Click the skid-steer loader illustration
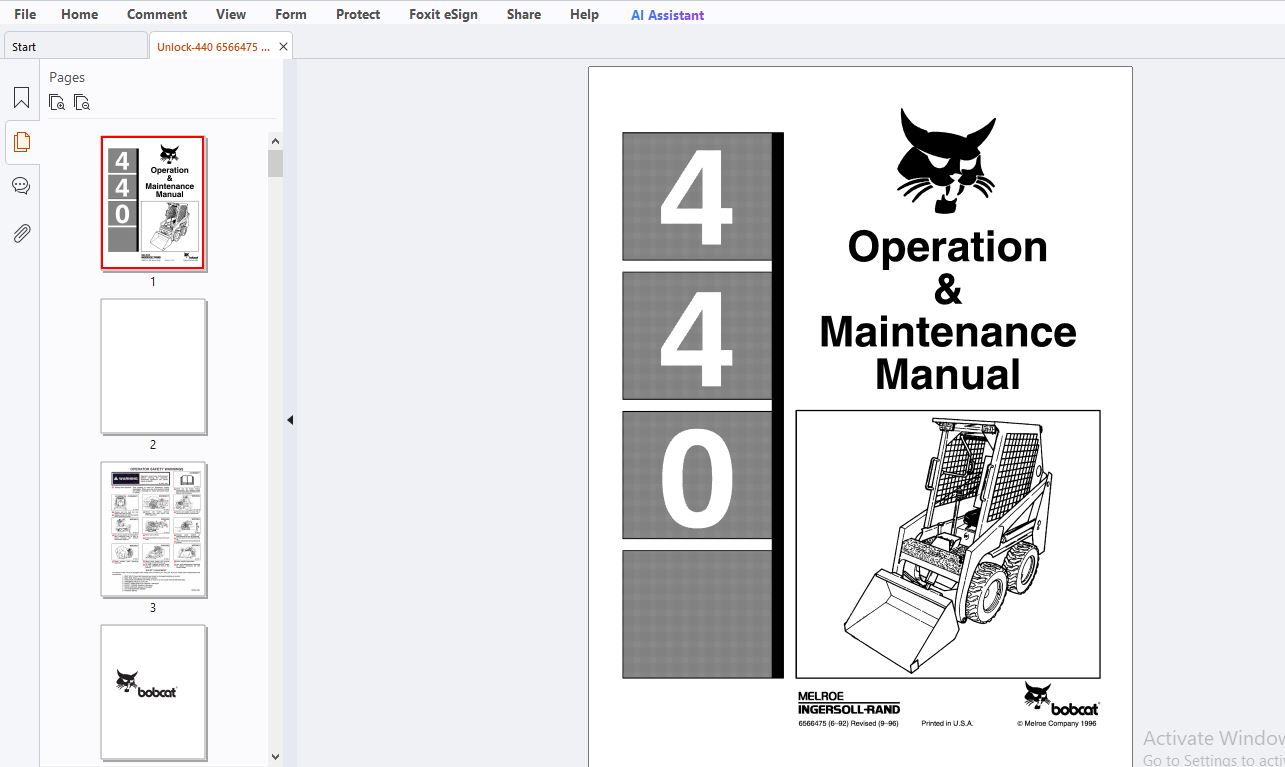The height and width of the screenshot is (767, 1285). pos(948,544)
